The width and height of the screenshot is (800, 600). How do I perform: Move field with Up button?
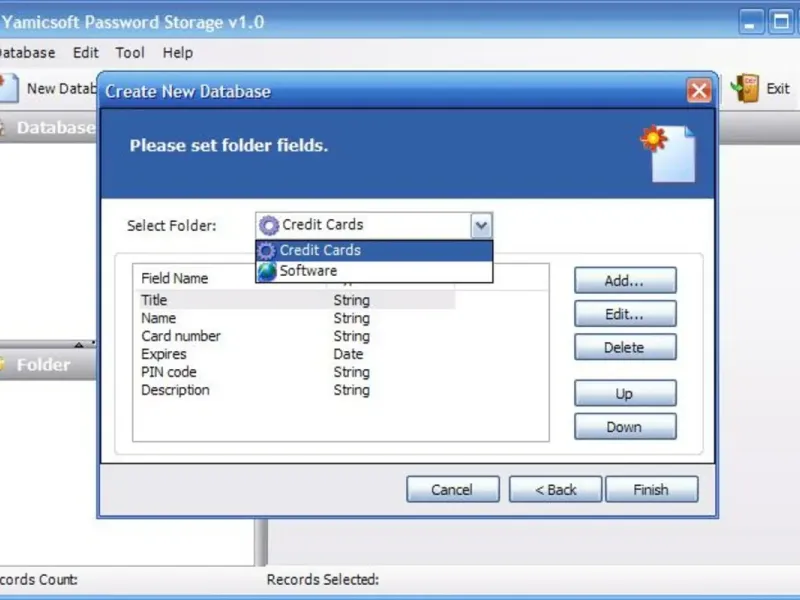[x=625, y=393]
